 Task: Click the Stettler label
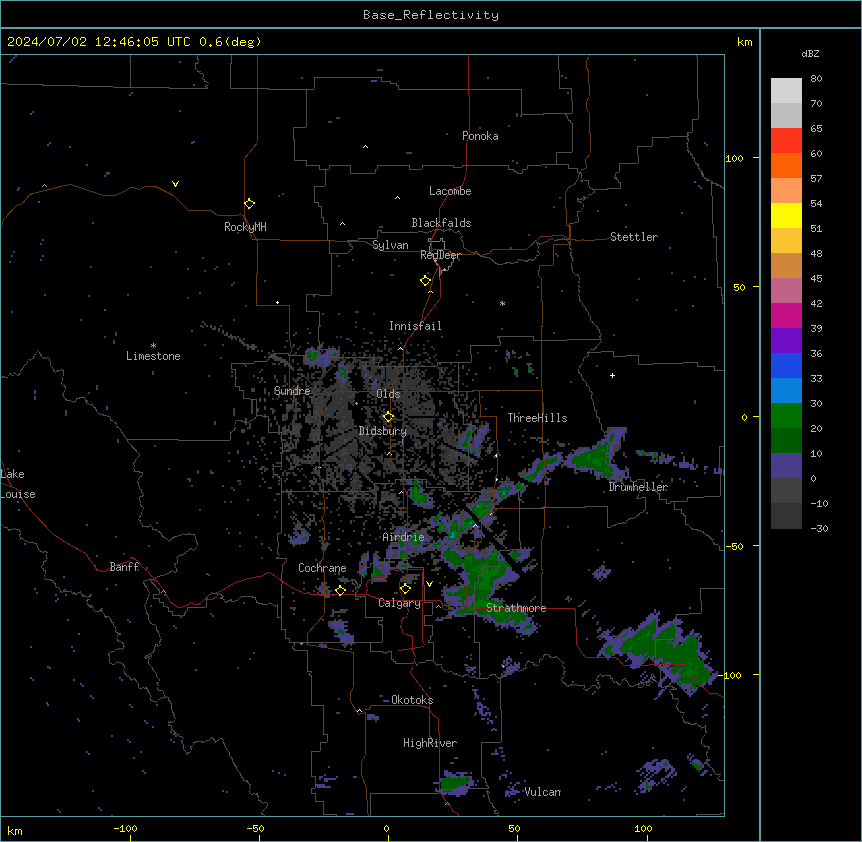[634, 237]
